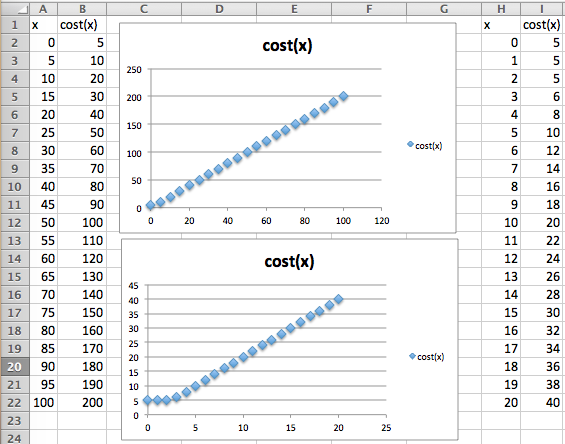This screenshot has height=444, width=565.
Task: Select column B header
Action: [82, 9]
